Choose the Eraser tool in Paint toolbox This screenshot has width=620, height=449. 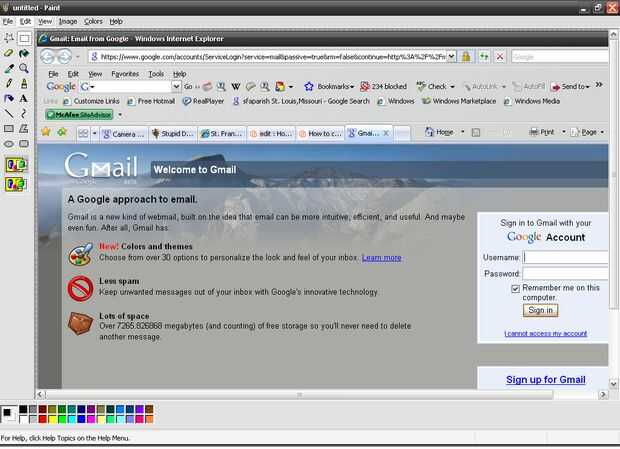coord(9,53)
